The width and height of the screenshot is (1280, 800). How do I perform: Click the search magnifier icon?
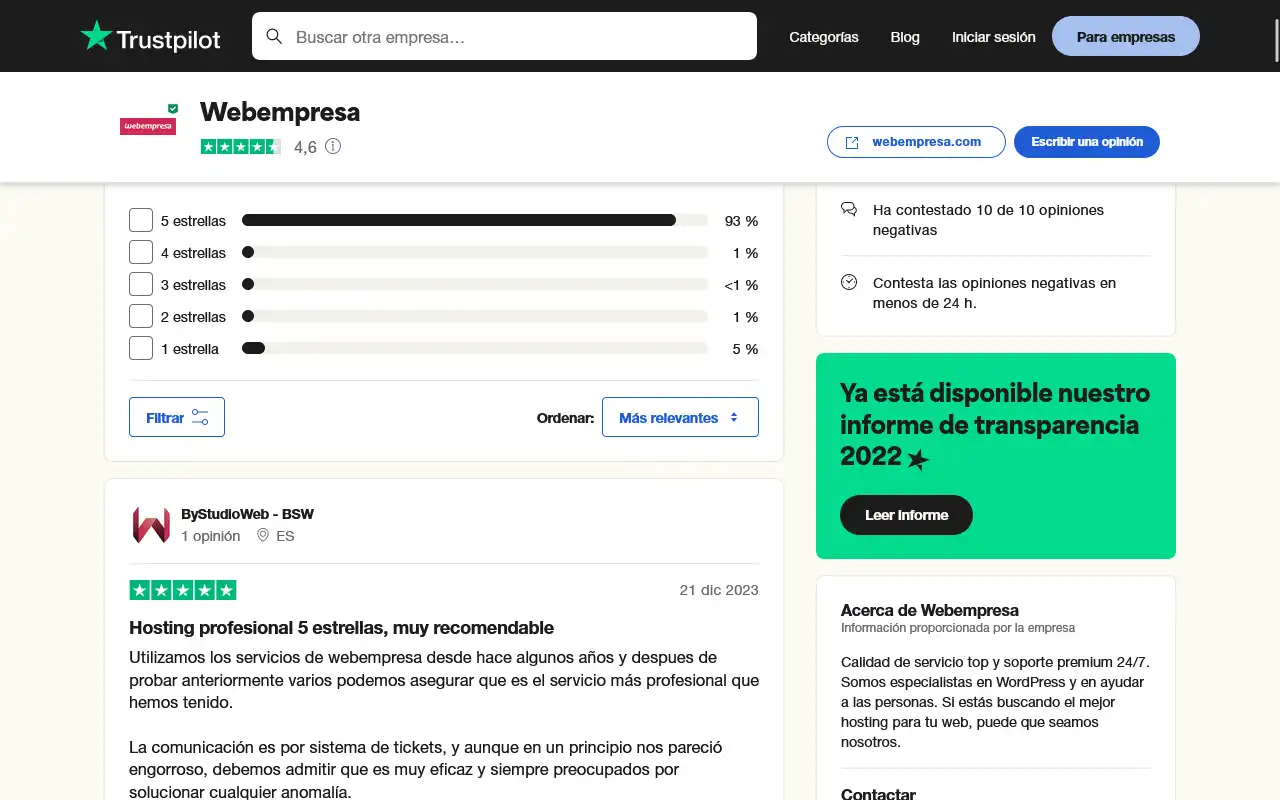coord(274,37)
